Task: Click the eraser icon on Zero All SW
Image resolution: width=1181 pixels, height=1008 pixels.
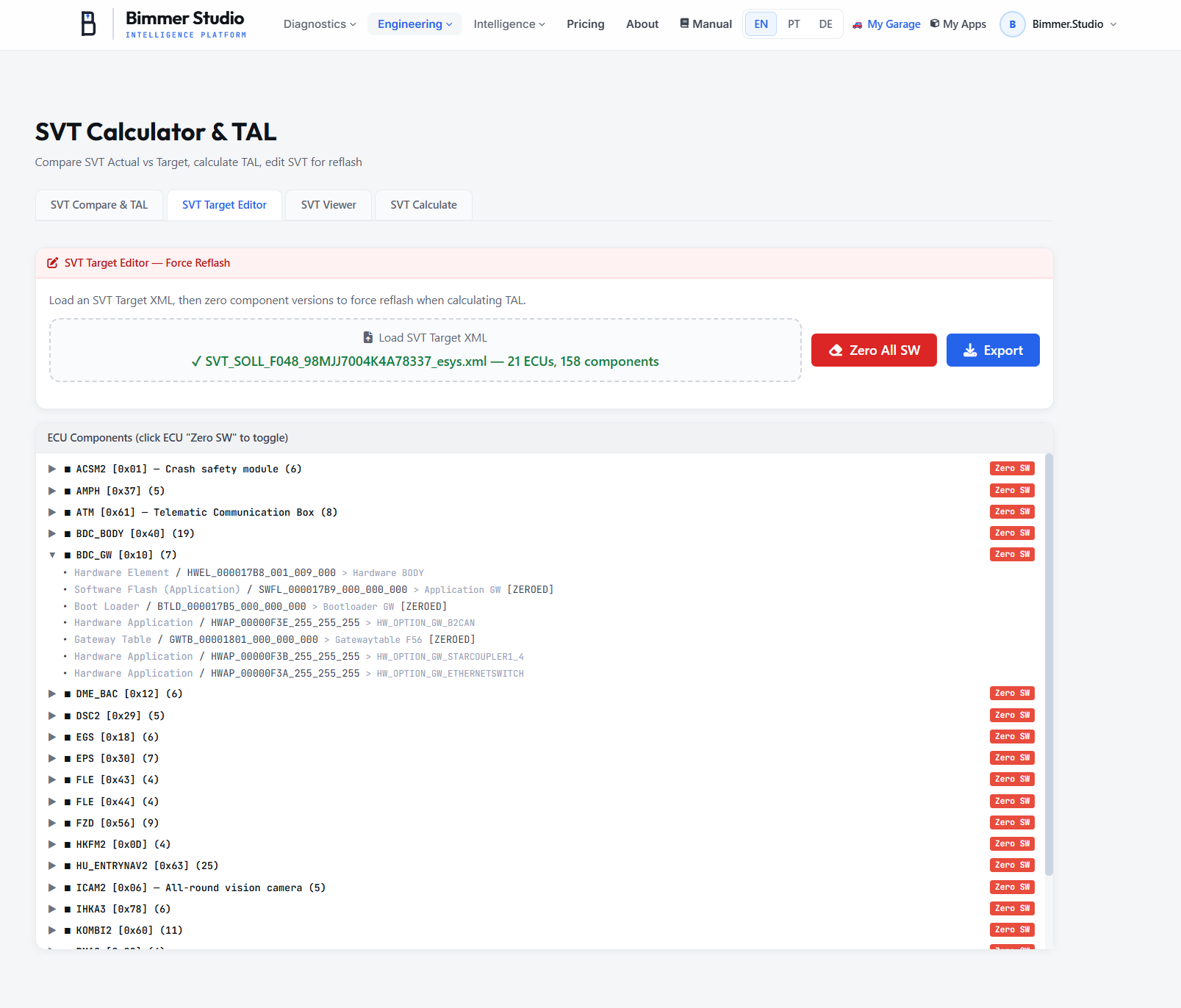Action: tap(836, 350)
